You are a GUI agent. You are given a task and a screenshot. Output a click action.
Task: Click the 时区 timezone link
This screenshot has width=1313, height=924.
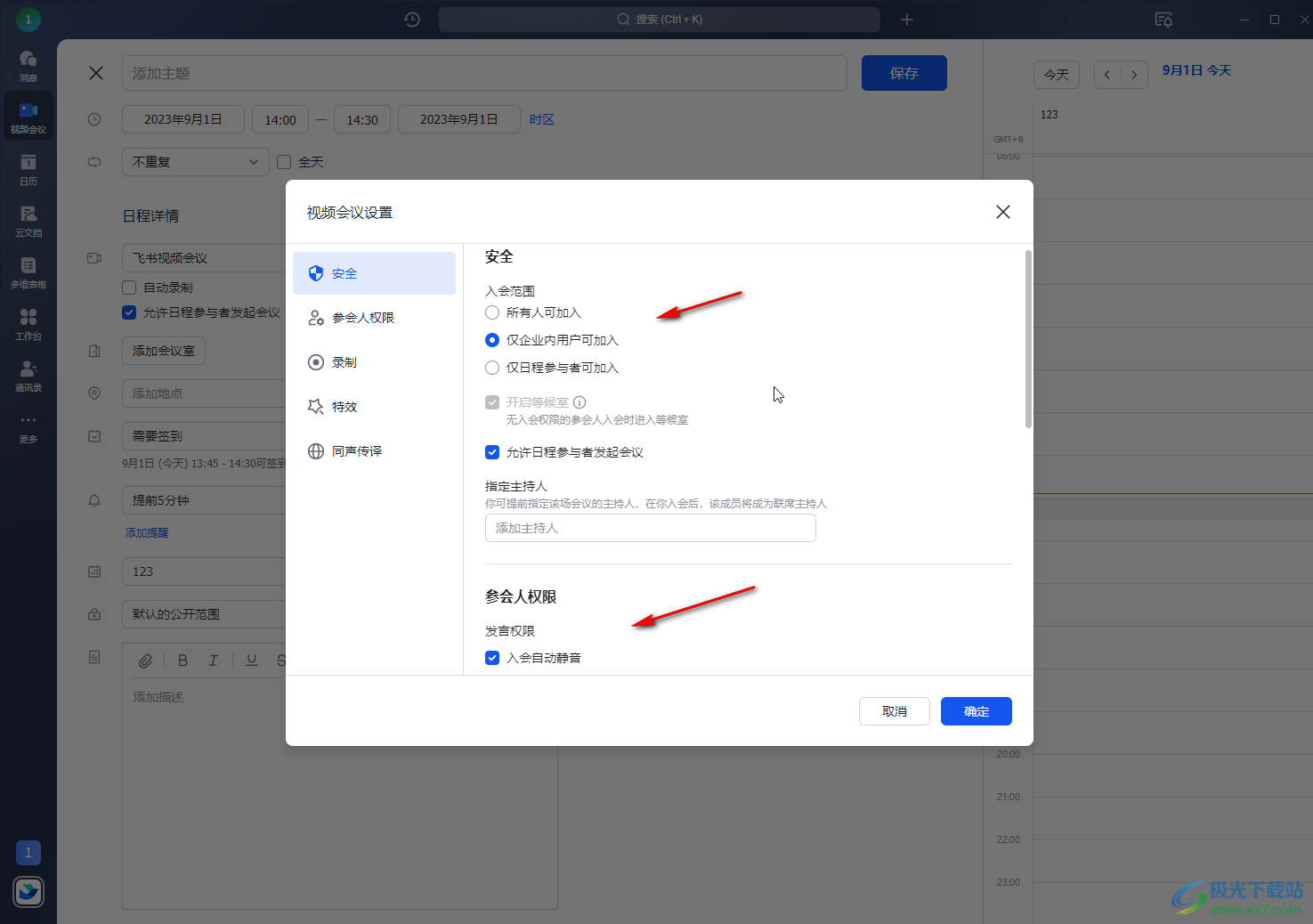542,119
